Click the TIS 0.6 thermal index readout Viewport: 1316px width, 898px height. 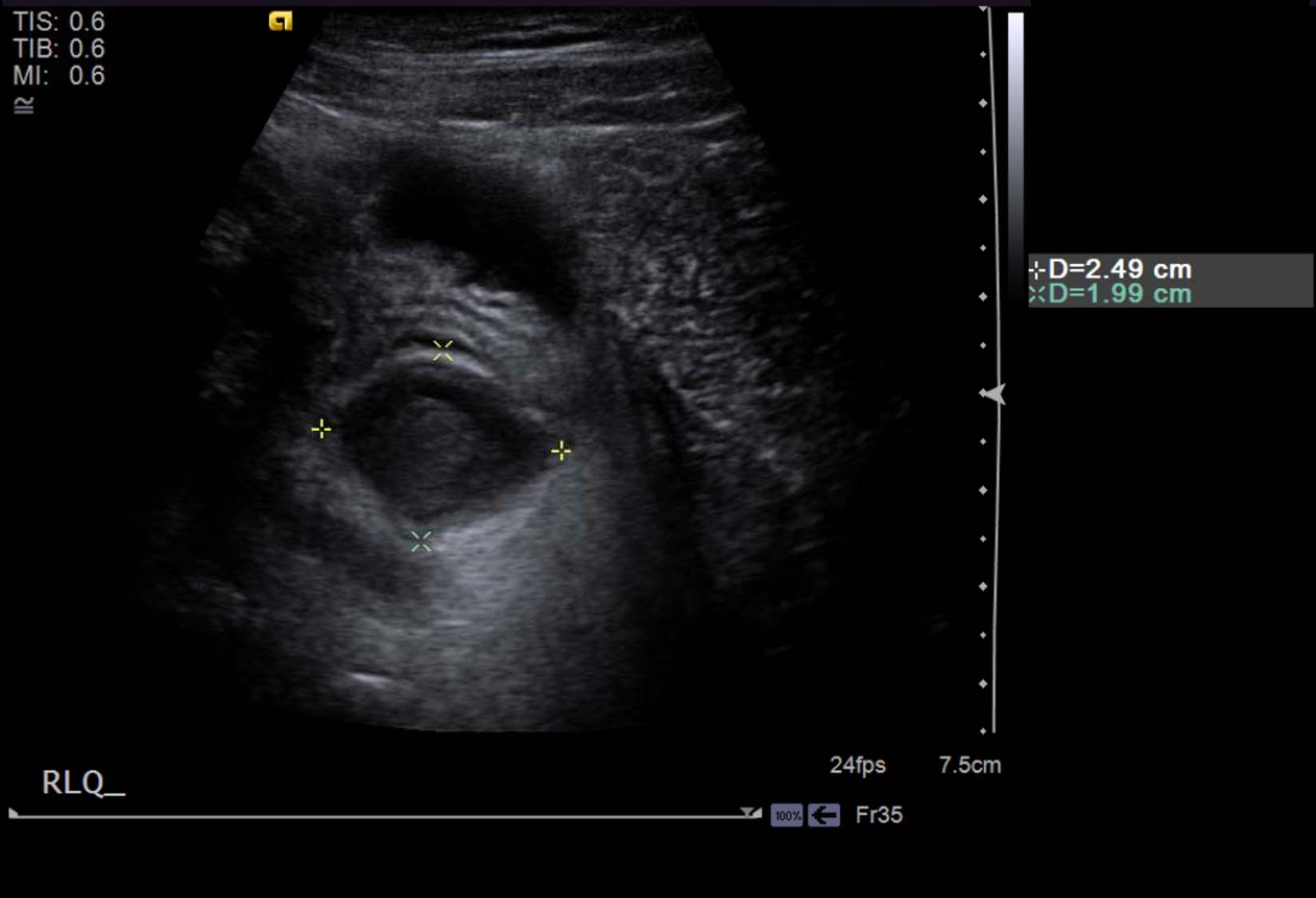(x=58, y=22)
